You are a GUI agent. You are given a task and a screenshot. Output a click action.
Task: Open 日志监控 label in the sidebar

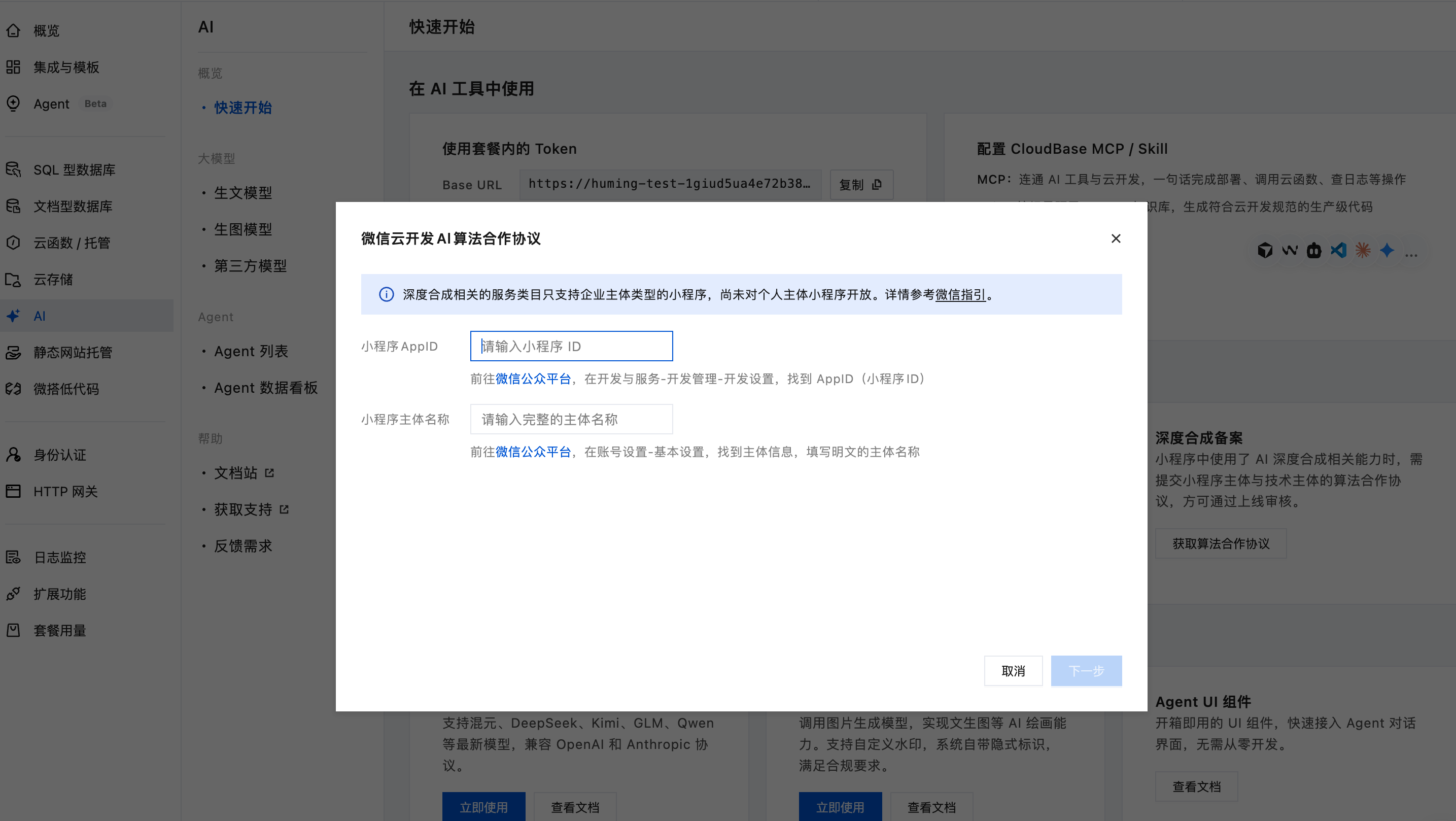(x=60, y=558)
